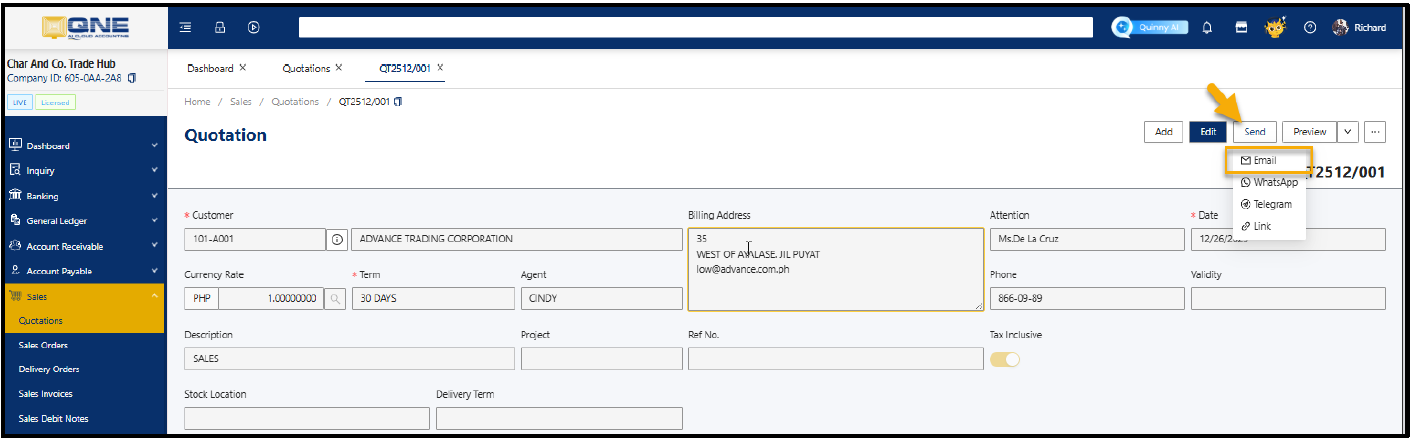This screenshot has width=1415, height=442.
Task: Go to Home in the breadcrumb
Action: 197,102
